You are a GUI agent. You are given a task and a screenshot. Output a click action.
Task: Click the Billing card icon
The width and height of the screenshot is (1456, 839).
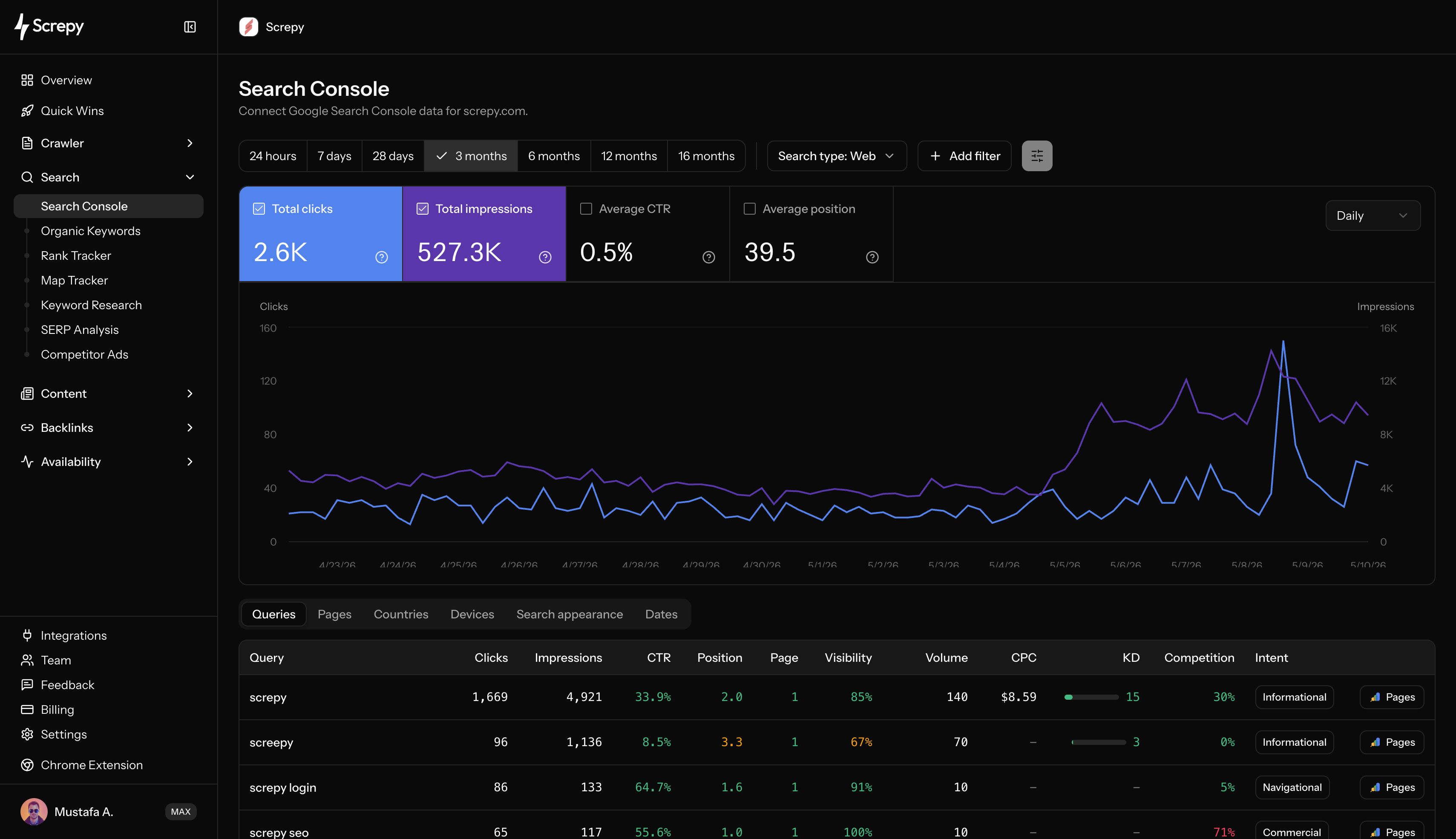coord(27,710)
